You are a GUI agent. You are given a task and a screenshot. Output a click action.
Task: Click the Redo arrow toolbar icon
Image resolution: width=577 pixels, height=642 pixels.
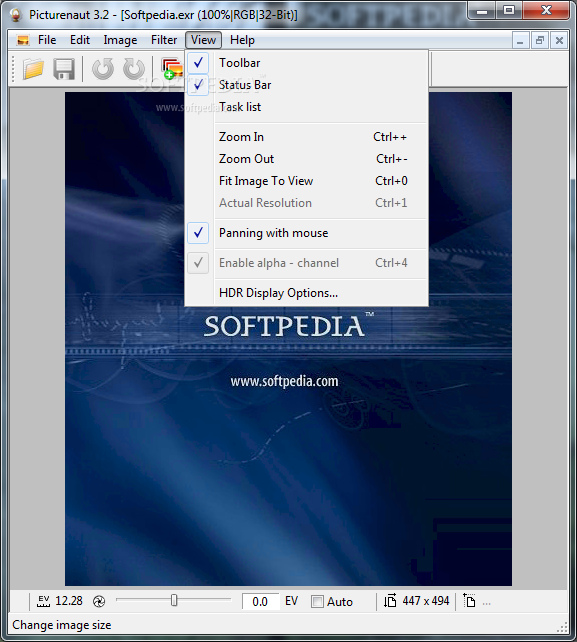pyautogui.click(x=134, y=69)
